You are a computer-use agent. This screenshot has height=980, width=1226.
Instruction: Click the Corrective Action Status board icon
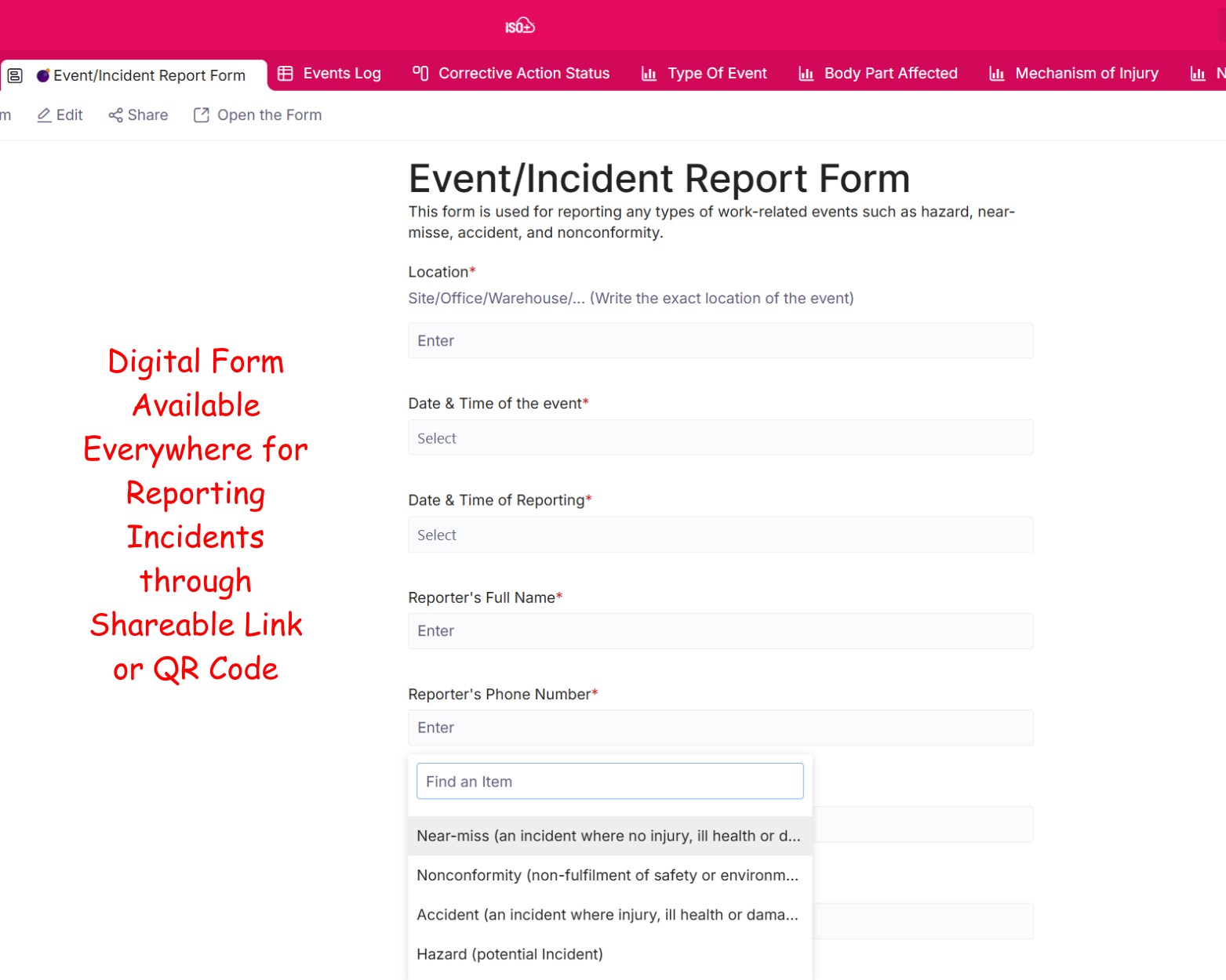(x=420, y=73)
